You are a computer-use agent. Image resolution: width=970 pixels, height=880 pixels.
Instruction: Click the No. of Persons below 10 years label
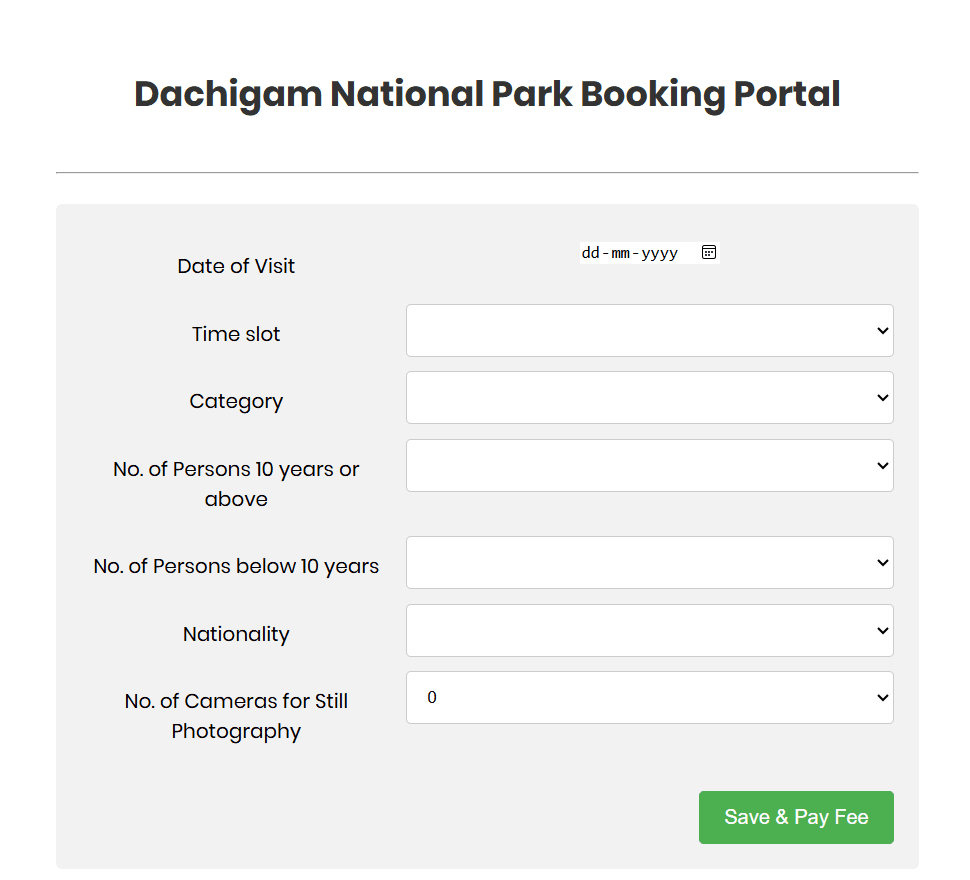coord(236,566)
